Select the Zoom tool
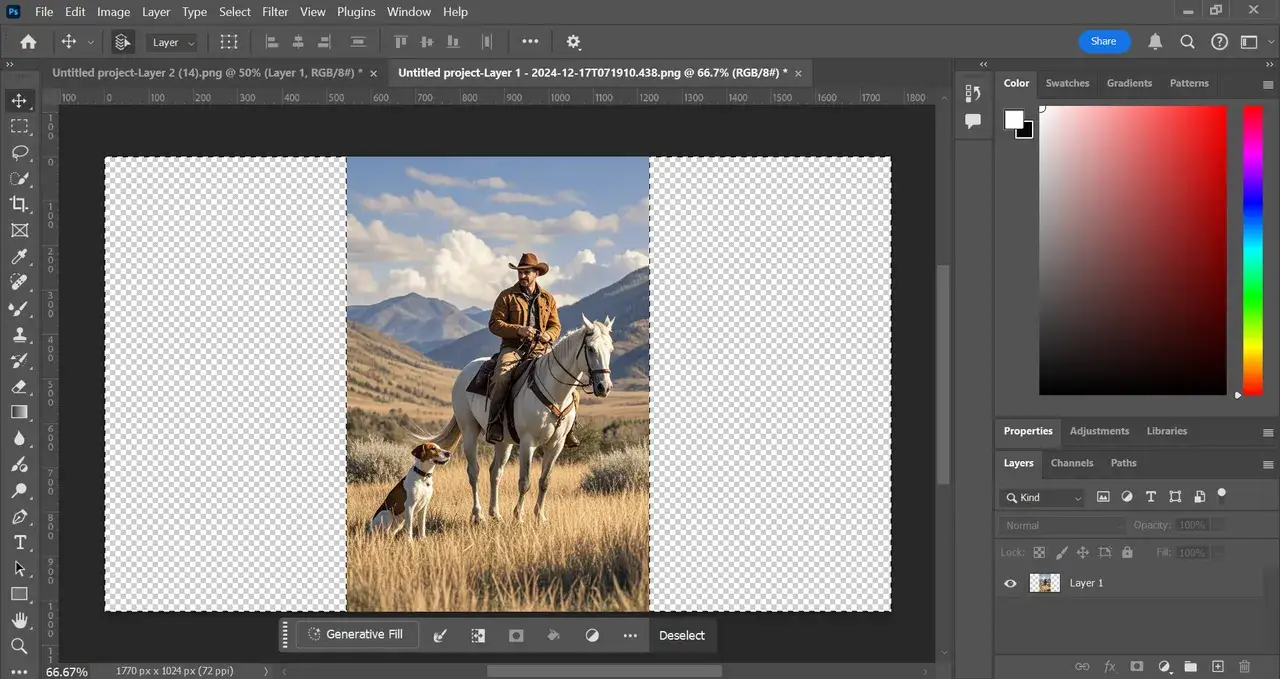The width and height of the screenshot is (1280, 679). click(19, 646)
